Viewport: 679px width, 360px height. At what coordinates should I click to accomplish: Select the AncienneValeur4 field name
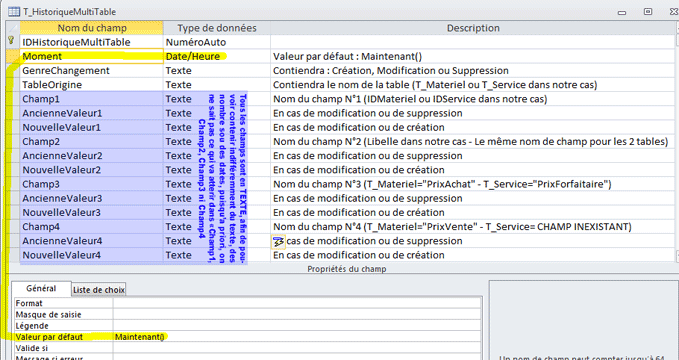(x=92, y=241)
